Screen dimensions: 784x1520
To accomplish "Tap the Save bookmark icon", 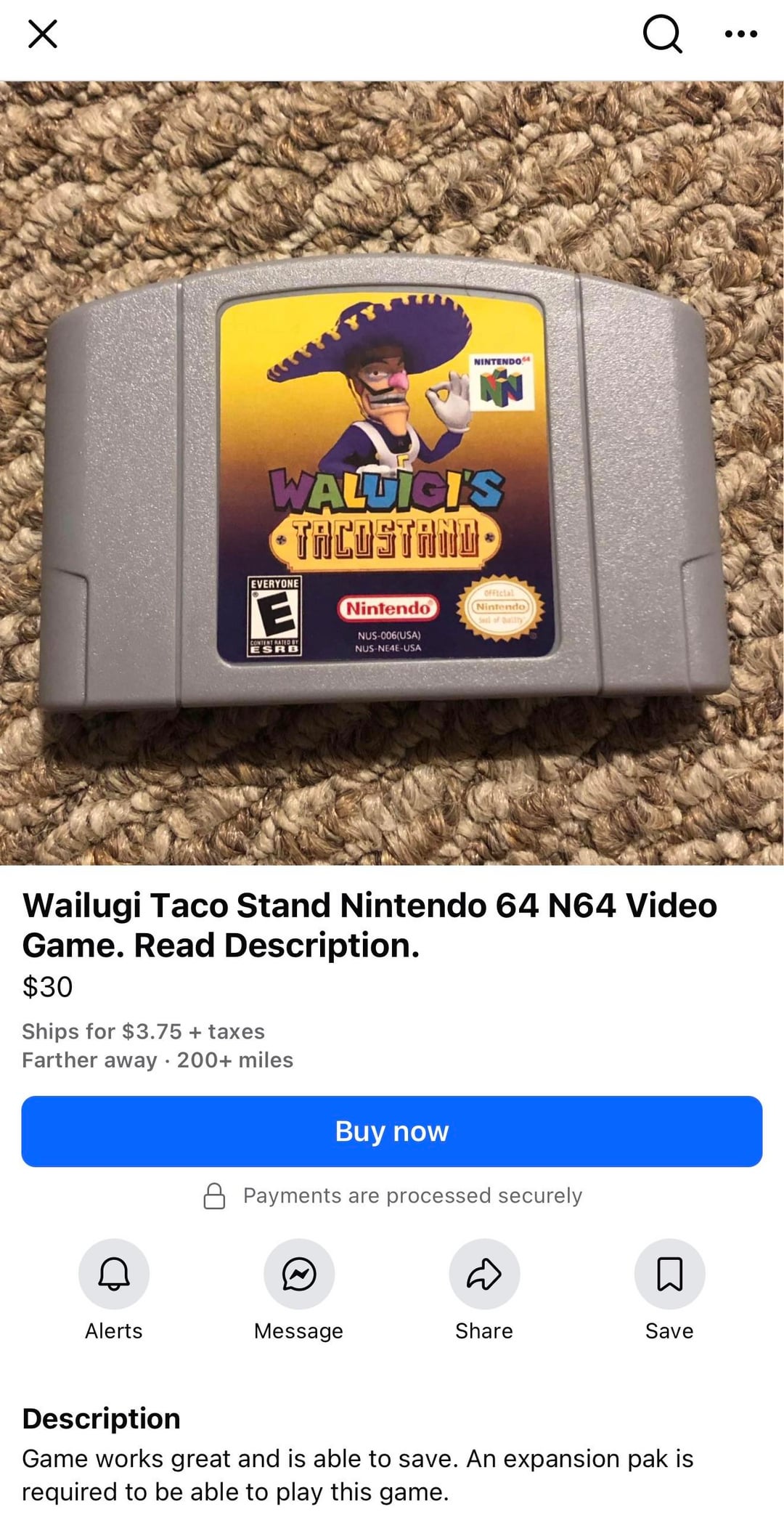I will tap(669, 1274).
